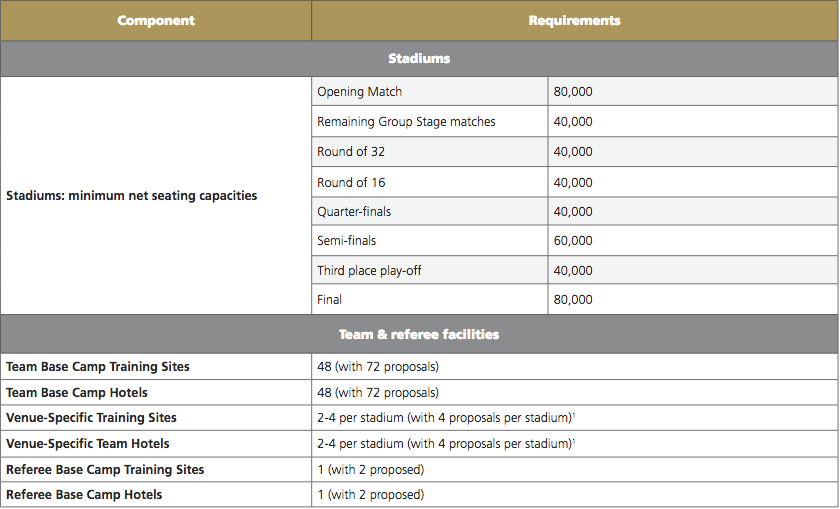This screenshot has height=509, width=840.
Task: Click the Round of 32 cell
Action: pyautogui.click(x=351, y=152)
